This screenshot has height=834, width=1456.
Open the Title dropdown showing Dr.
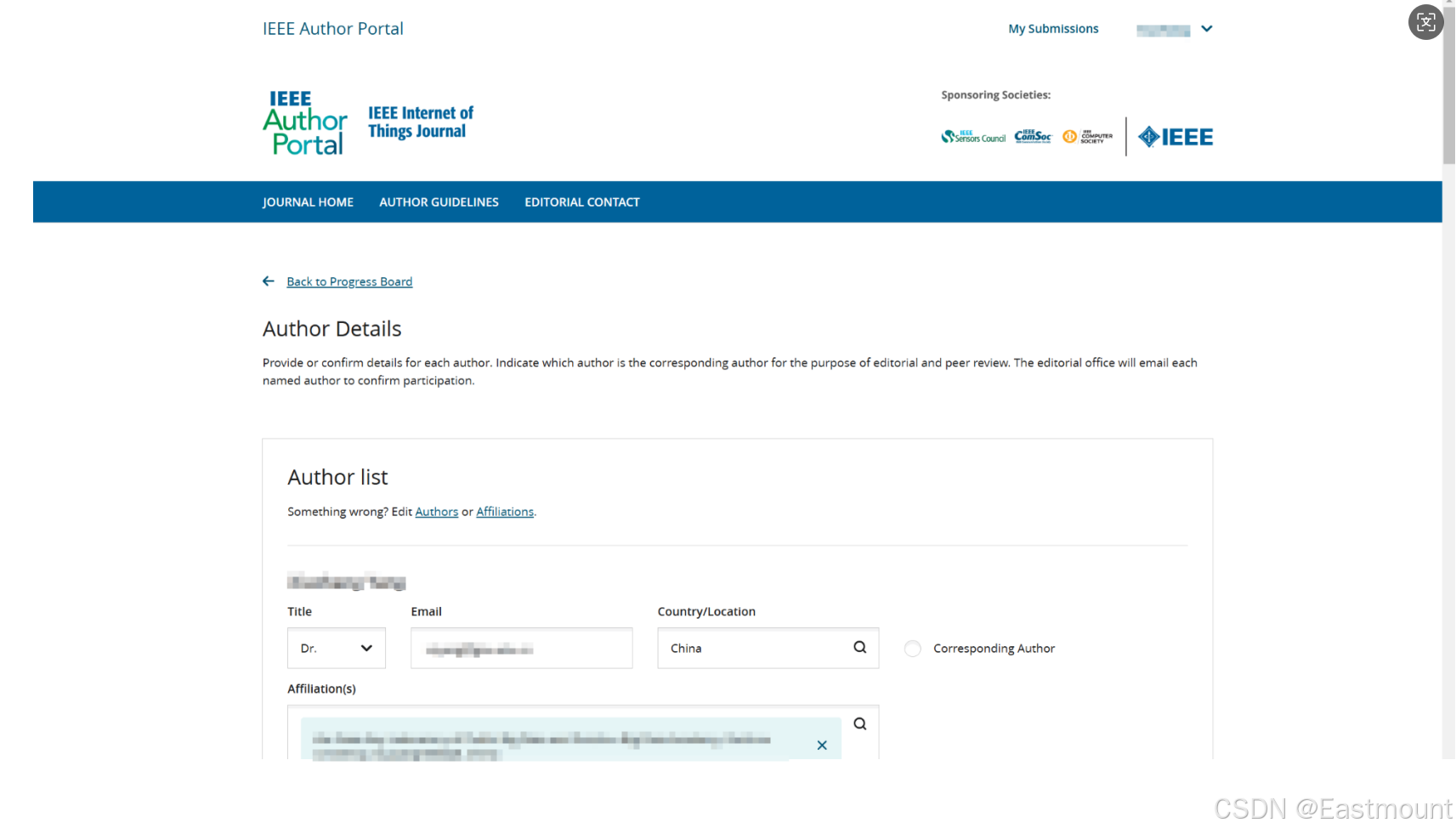tap(337, 648)
